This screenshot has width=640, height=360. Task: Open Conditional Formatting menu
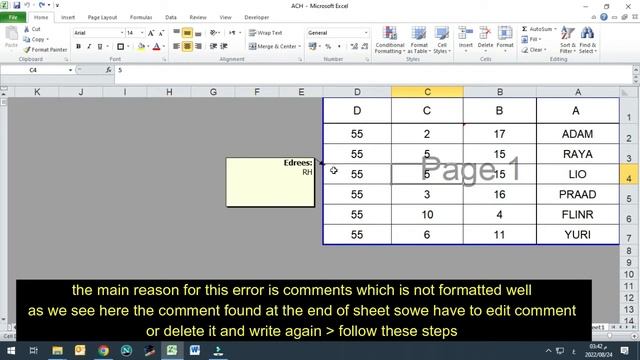390,40
